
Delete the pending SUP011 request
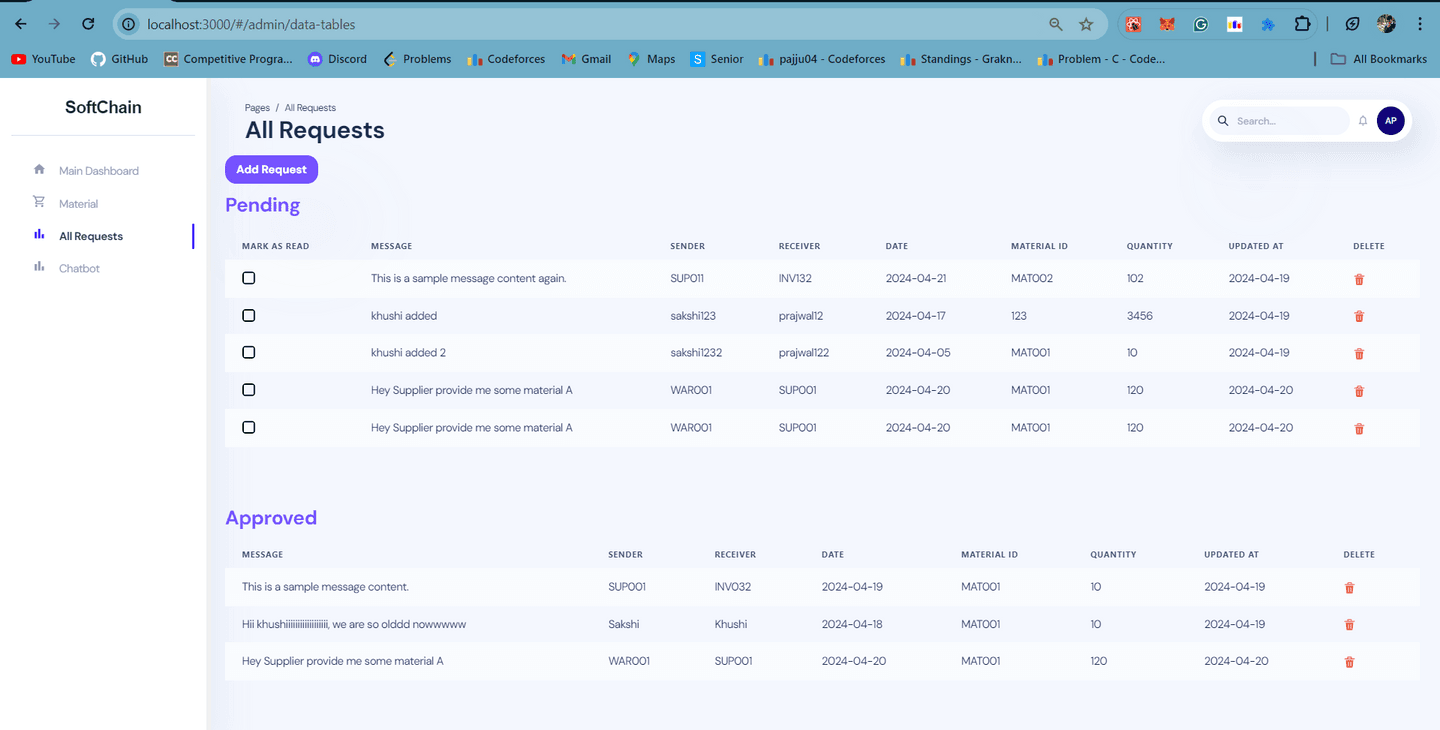click(x=1359, y=279)
